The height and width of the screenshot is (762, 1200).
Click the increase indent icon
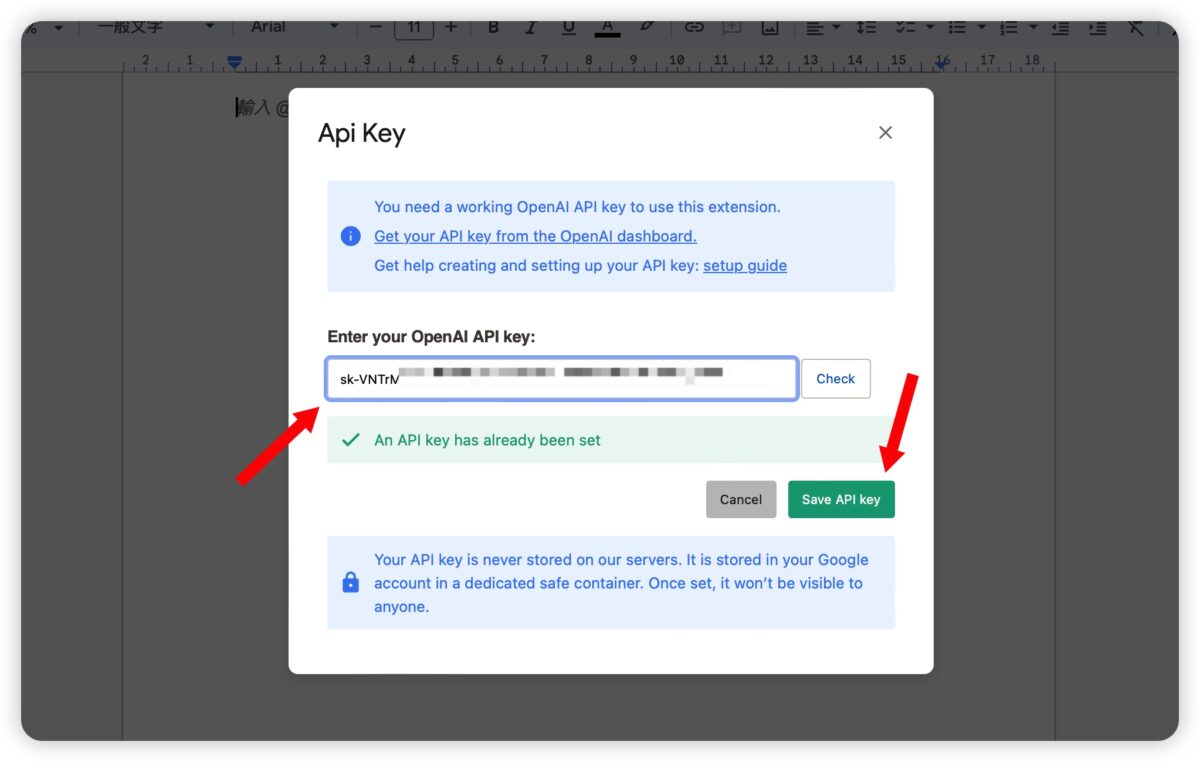point(1098,27)
